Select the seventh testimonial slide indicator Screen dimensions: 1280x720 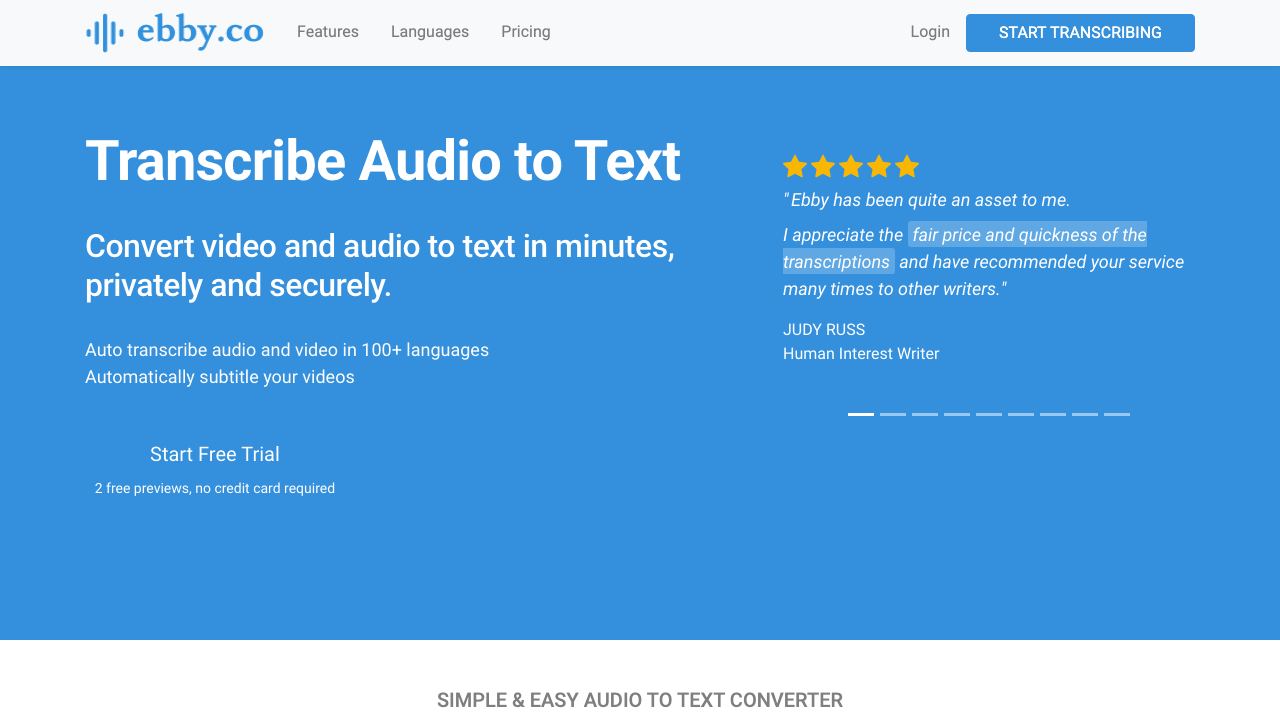[1053, 414]
